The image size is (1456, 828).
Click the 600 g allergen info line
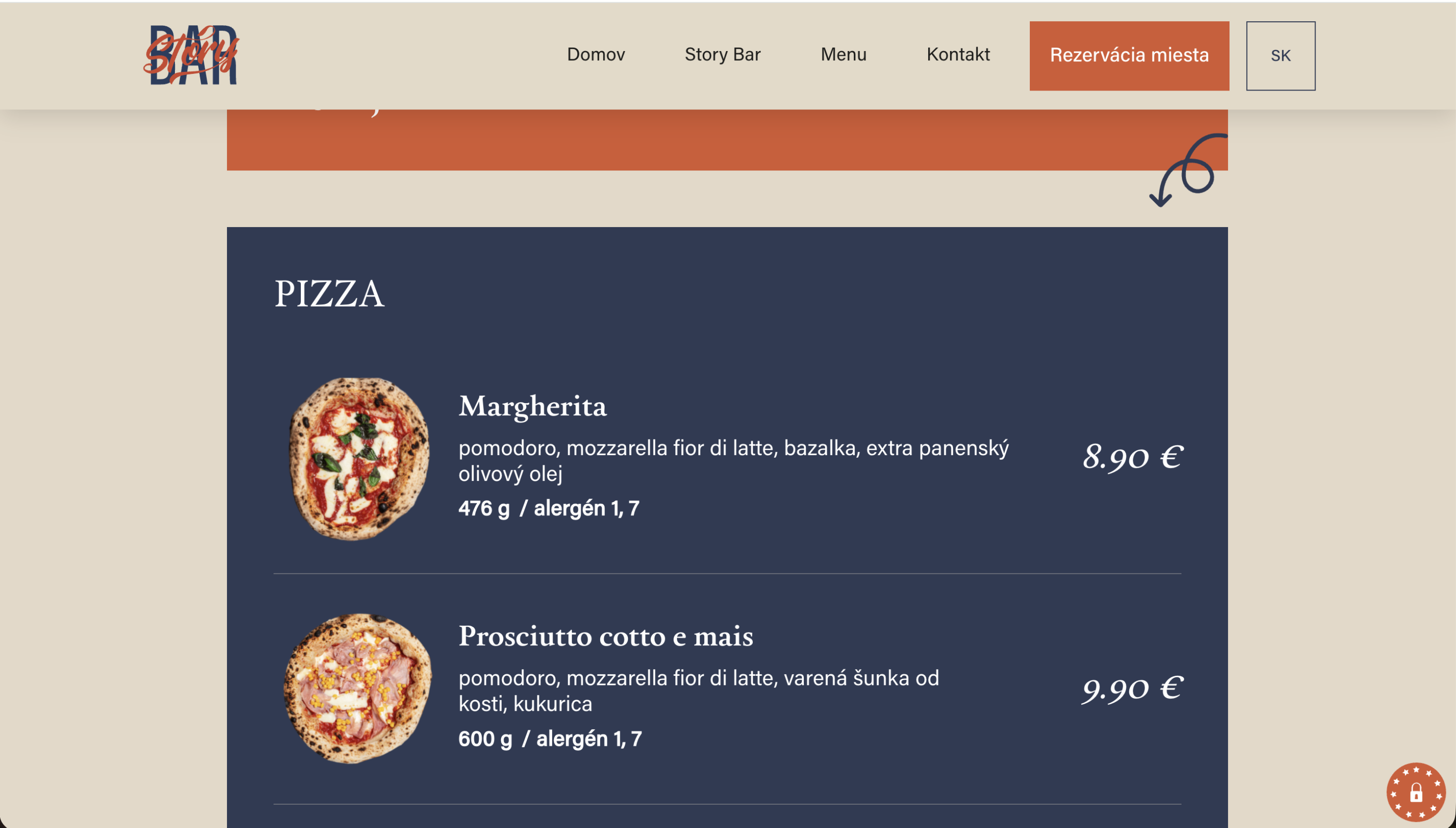(x=550, y=738)
